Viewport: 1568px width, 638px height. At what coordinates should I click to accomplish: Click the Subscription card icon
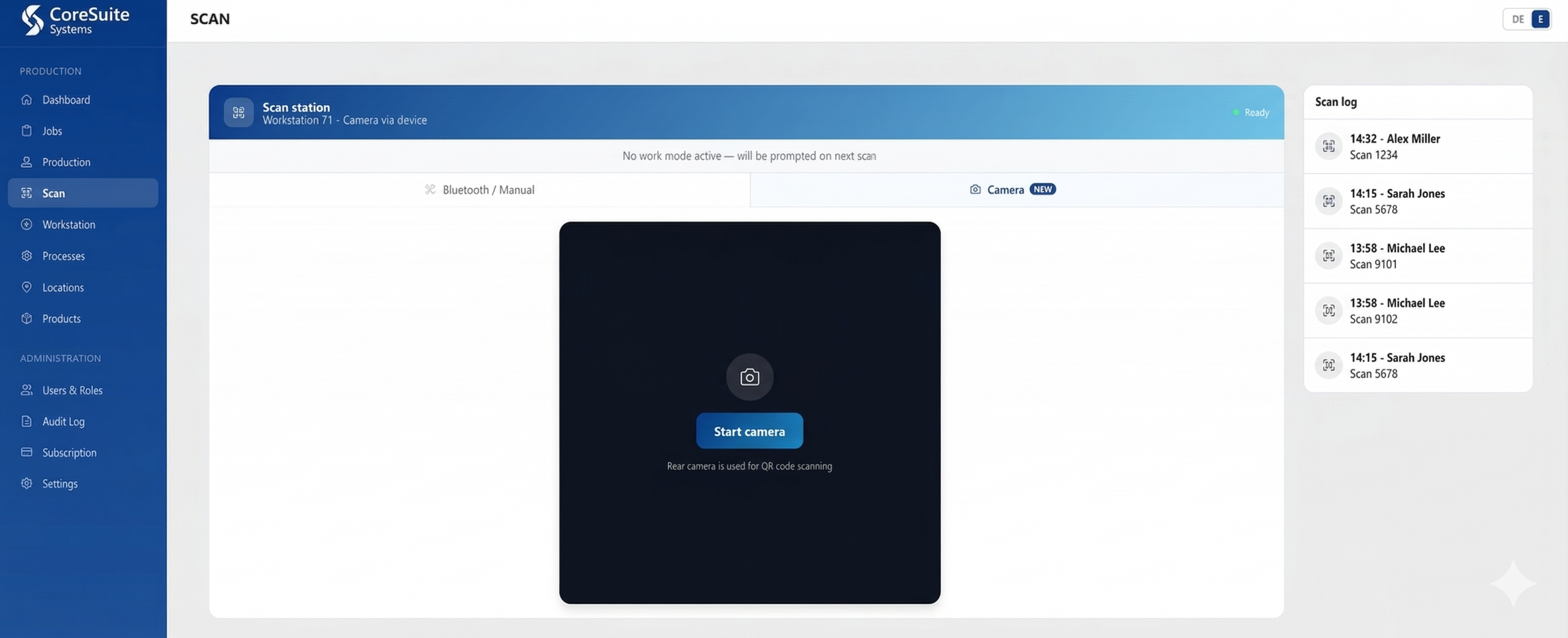pos(26,452)
